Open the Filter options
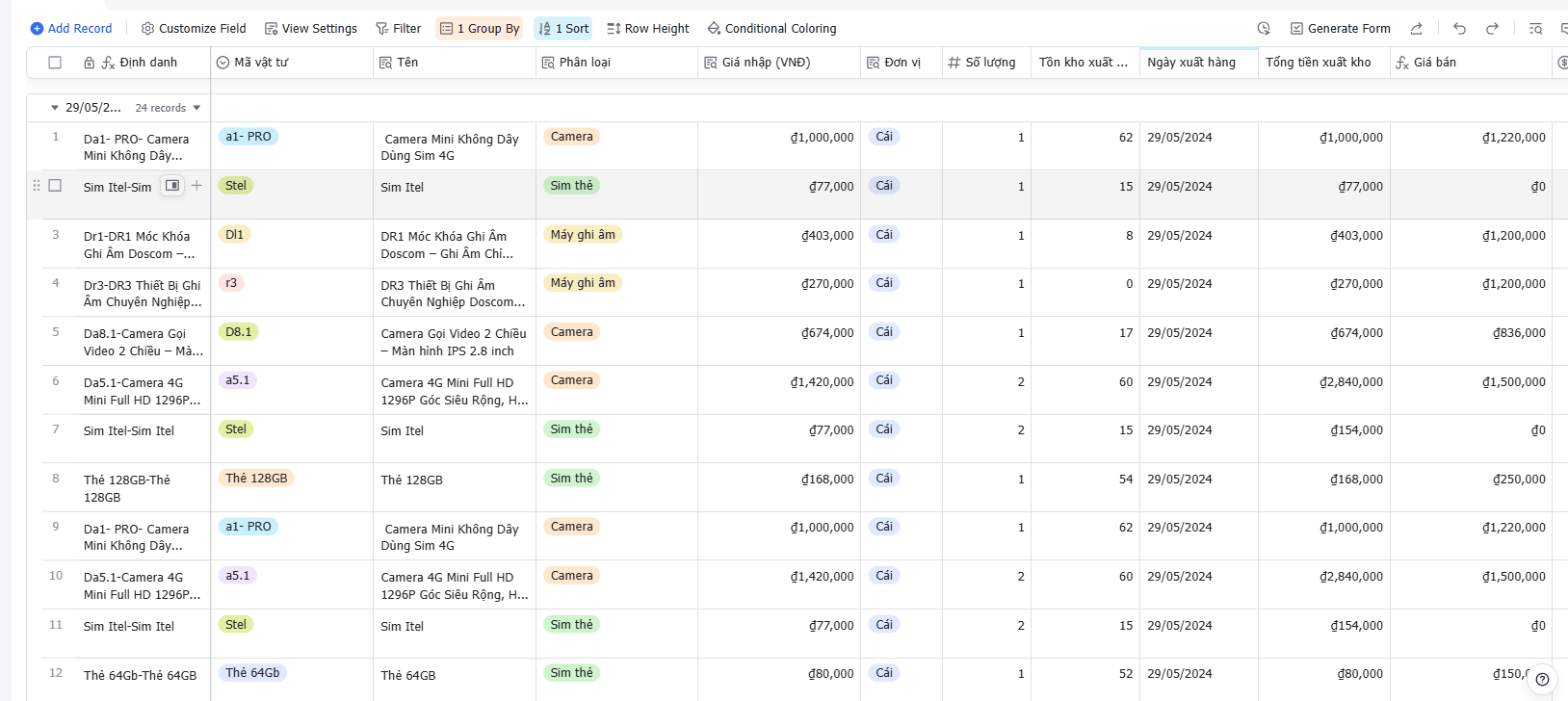The image size is (1568, 701). [398, 29]
